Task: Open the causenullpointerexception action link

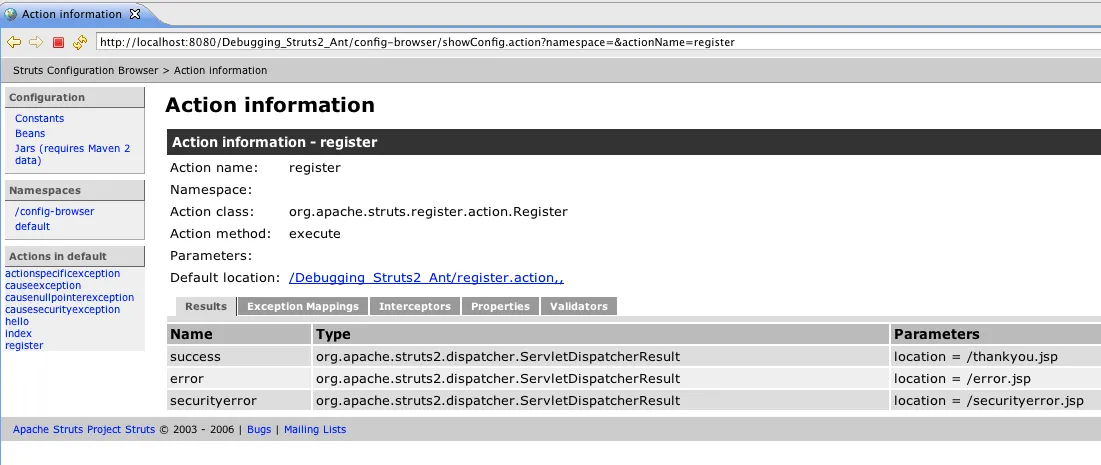Action: coord(70,297)
